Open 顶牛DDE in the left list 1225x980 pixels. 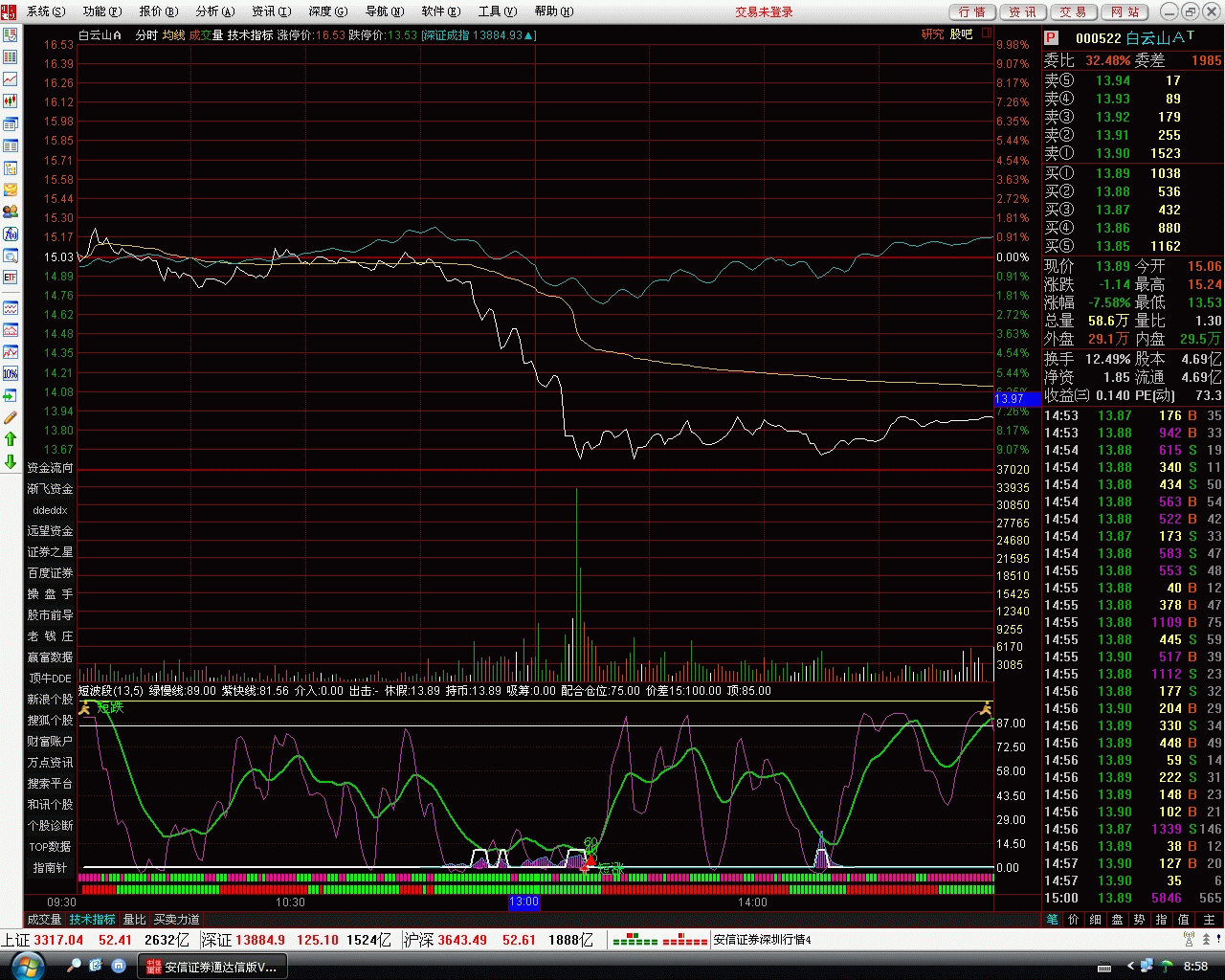50,679
